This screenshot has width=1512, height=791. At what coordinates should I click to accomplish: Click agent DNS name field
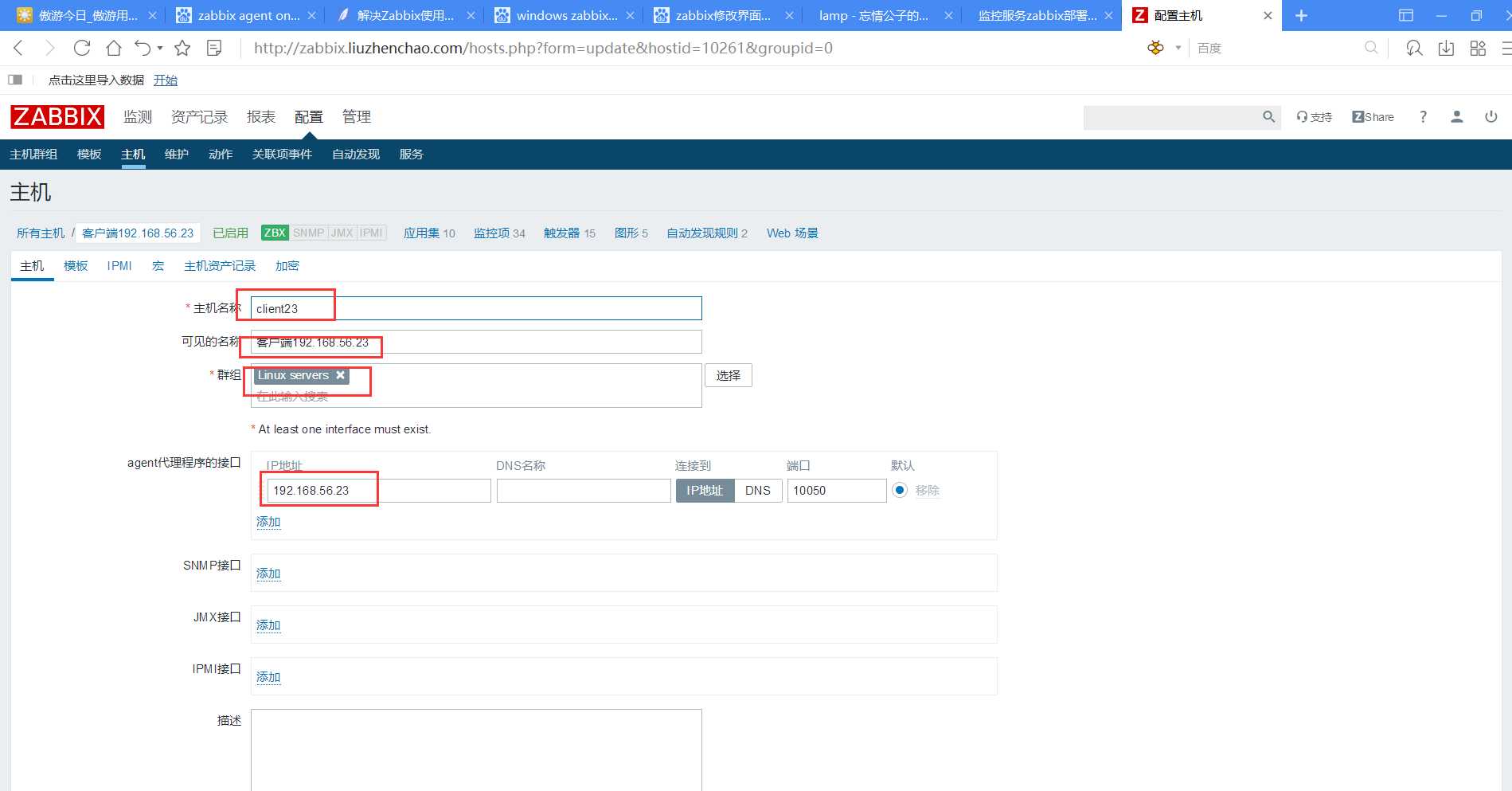(x=584, y=491)
